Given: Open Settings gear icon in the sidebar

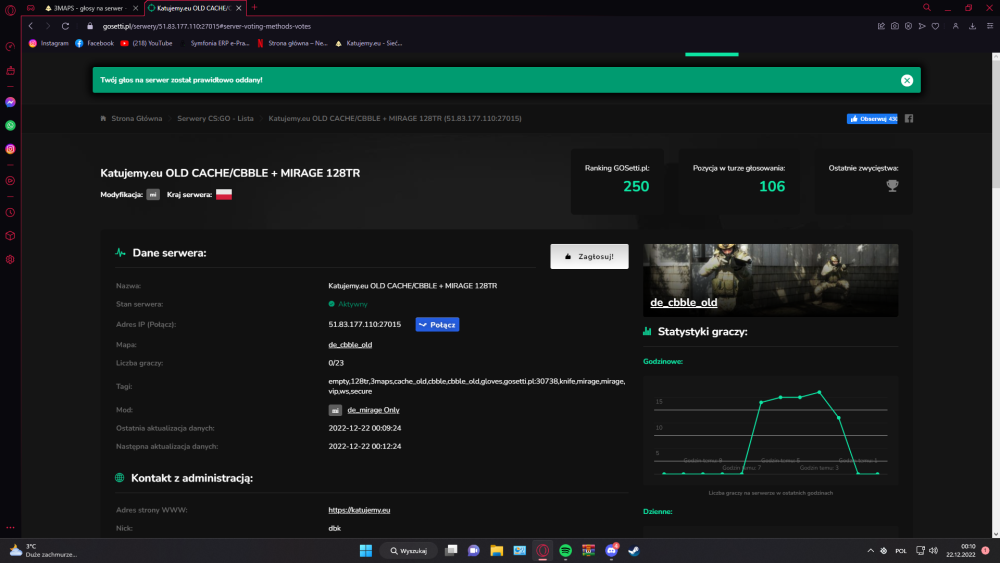Looking at the screenshot, I should coord(10,260).
